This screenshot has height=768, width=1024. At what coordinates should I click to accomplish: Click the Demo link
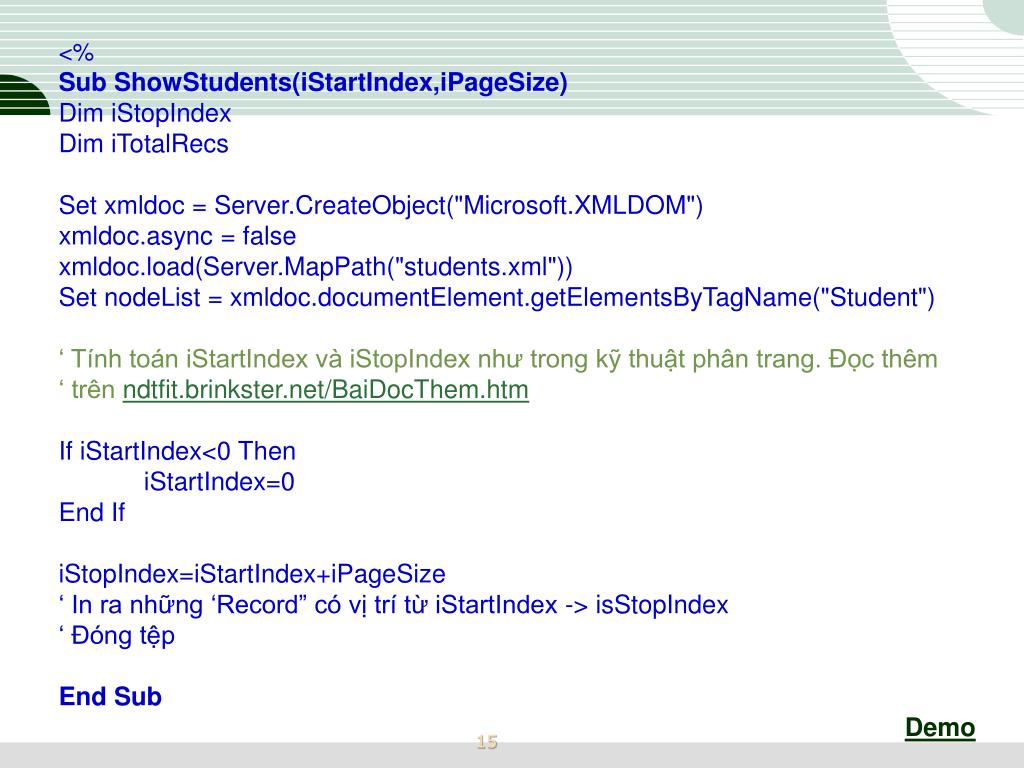pos(940,728)
